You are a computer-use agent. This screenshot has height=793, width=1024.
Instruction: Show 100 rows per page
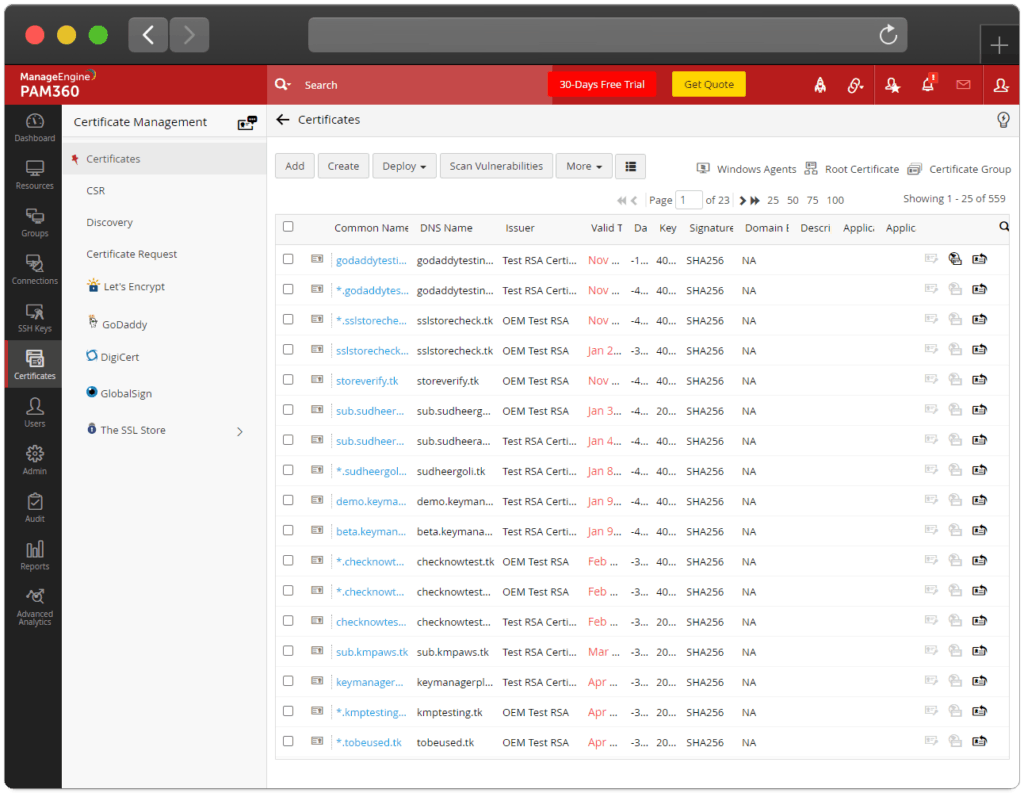[x=835, y=201]
